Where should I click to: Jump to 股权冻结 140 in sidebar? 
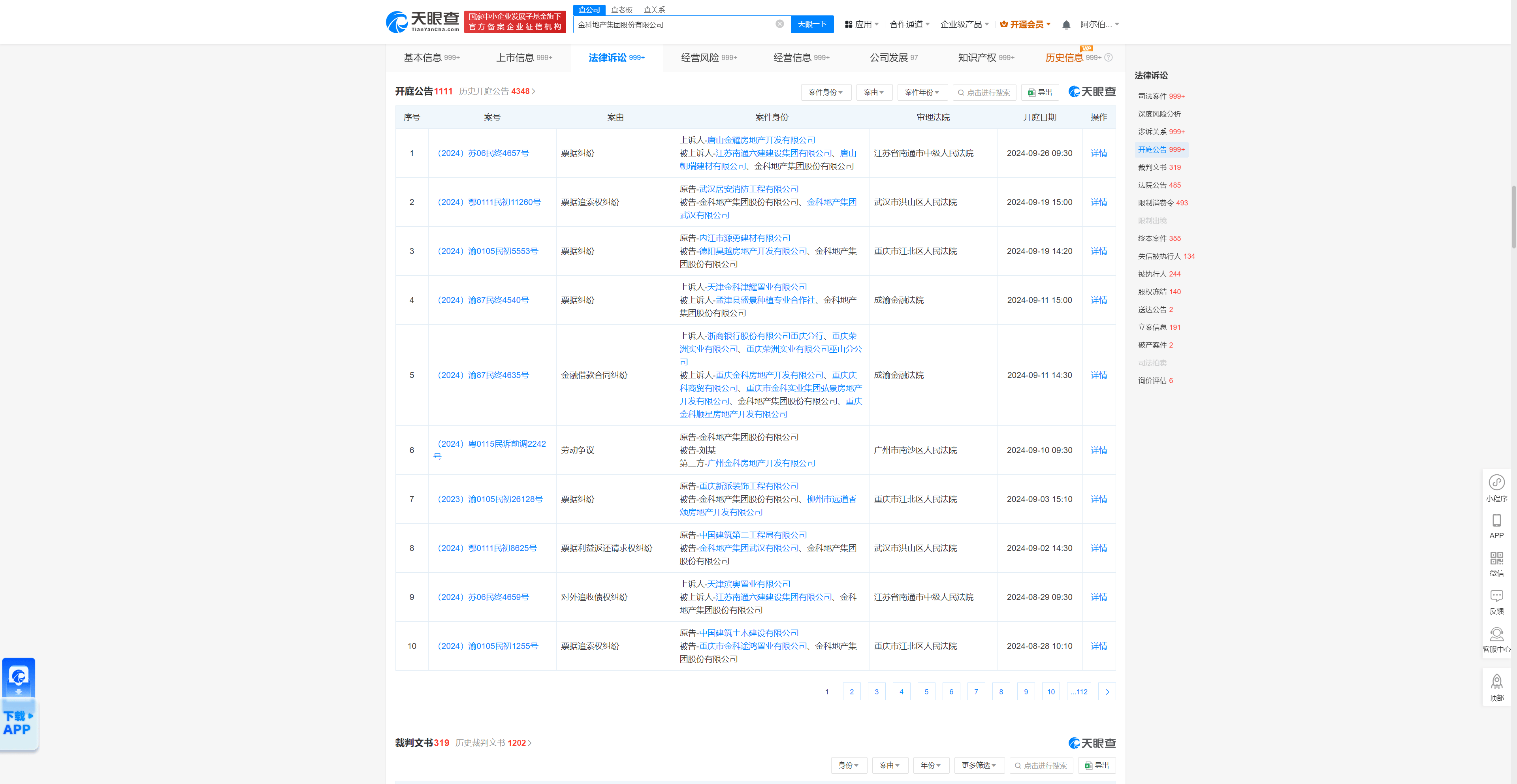[1159, 291]
